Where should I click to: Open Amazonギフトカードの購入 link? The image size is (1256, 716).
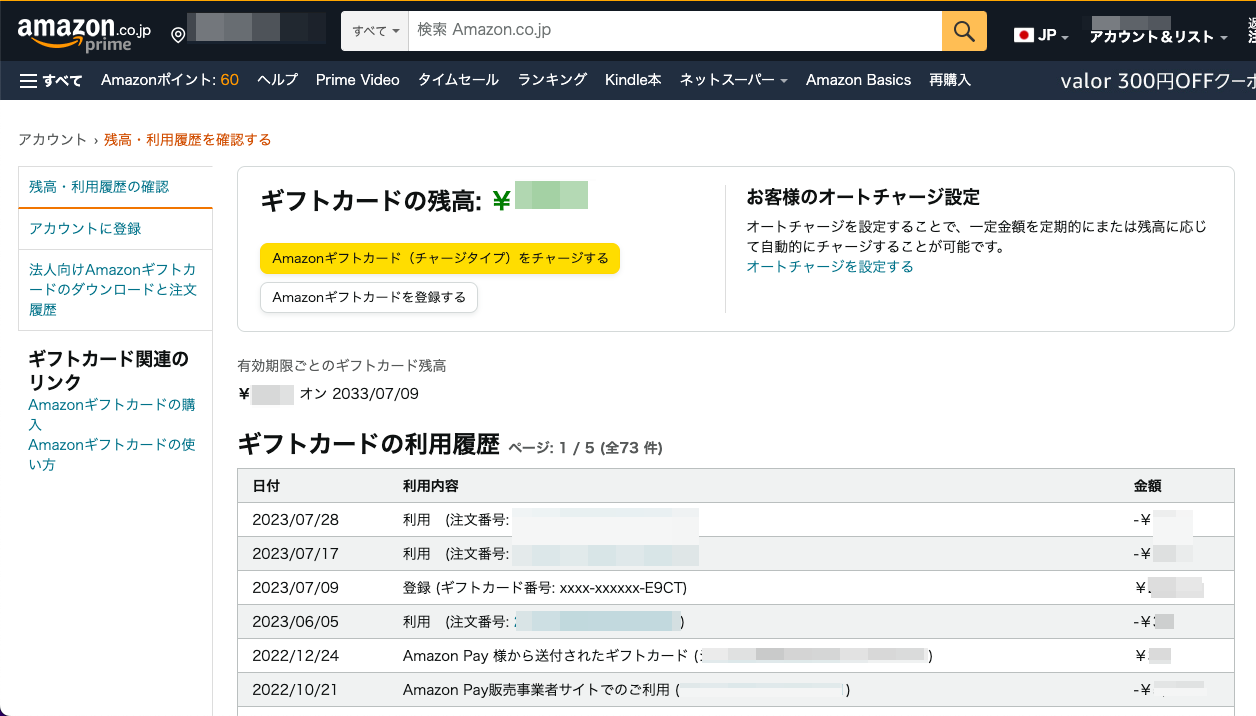(x=112, y=415)
